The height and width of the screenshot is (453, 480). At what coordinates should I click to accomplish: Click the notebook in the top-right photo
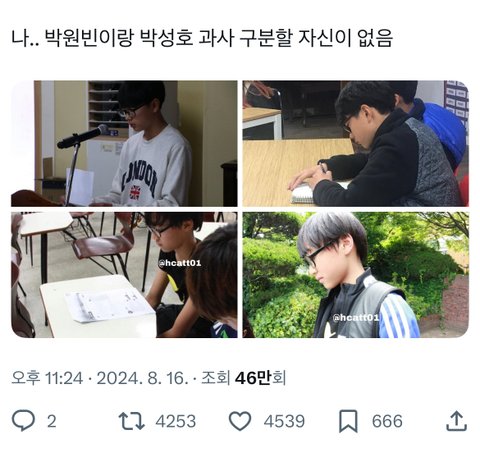coord(304,193)
